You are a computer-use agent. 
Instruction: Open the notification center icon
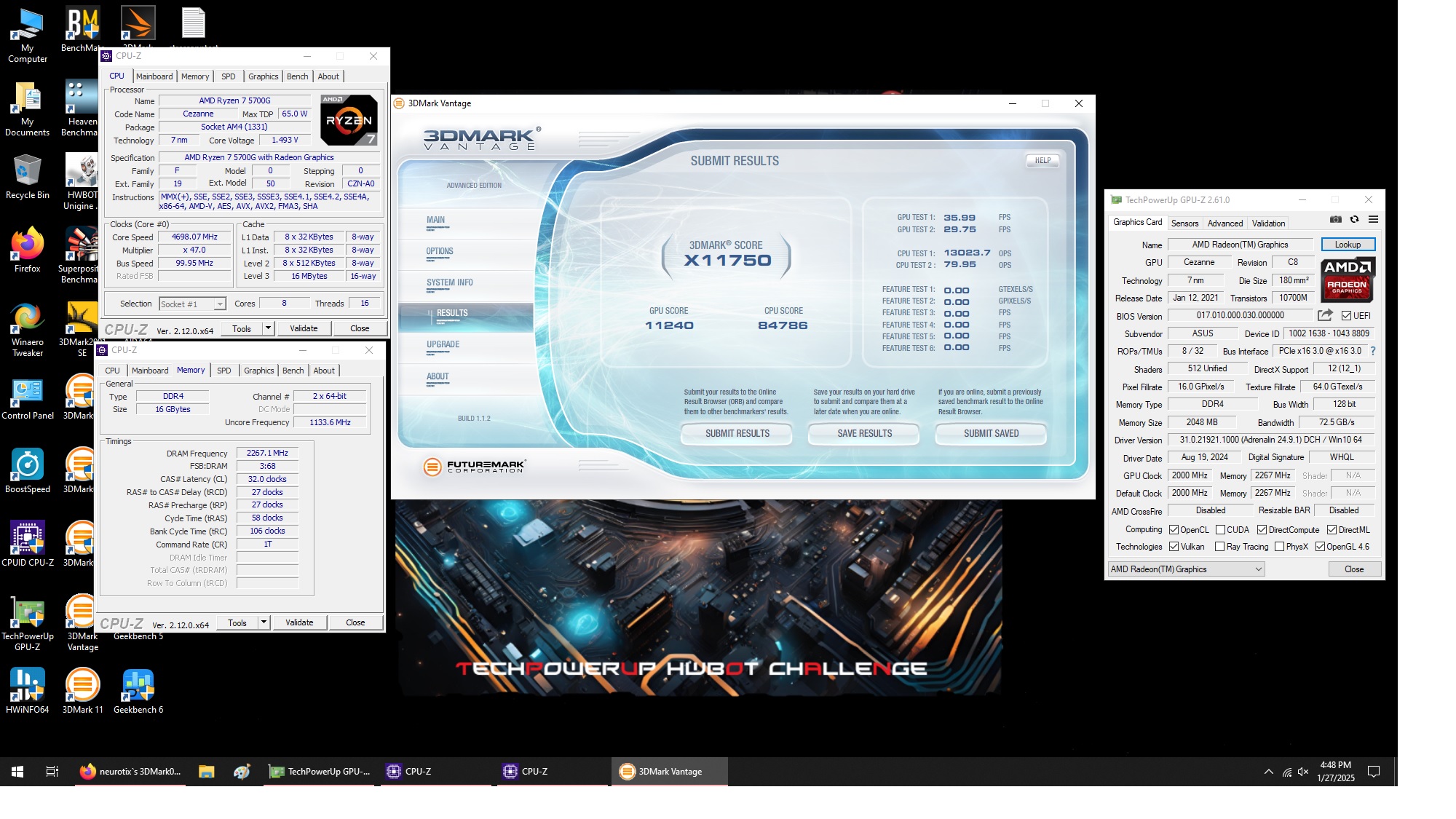[x=1374, y=772]
